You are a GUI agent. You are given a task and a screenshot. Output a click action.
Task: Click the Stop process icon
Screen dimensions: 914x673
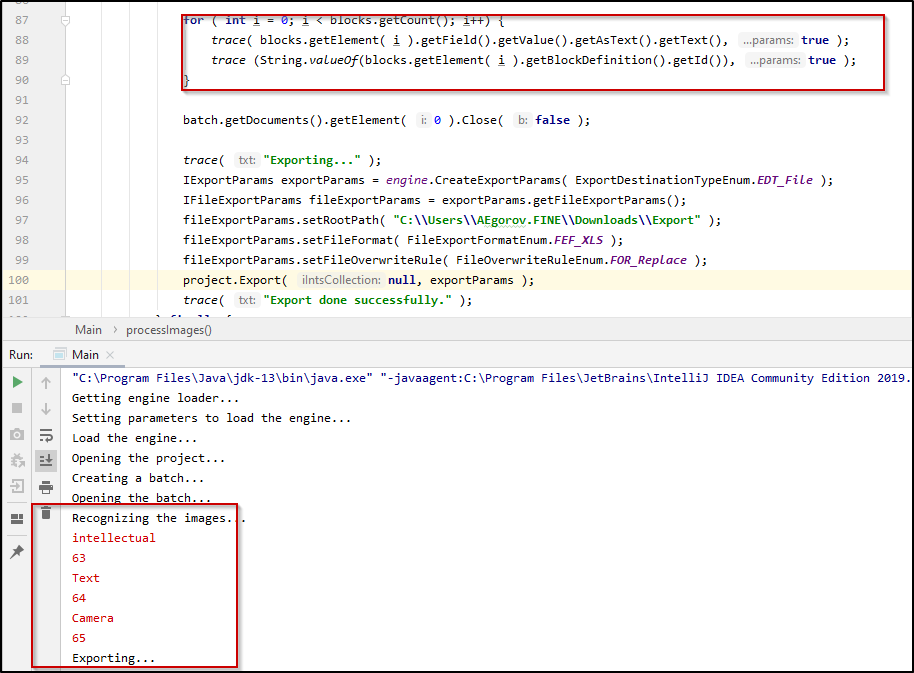tap(17, 408)
